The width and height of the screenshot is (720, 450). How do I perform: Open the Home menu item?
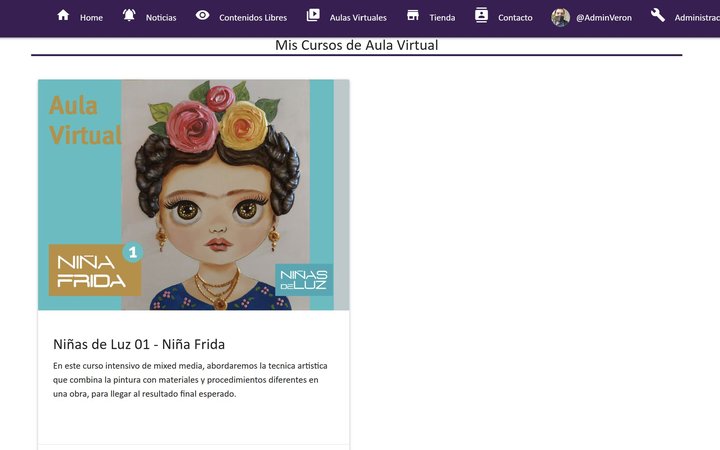pyautogui.click(x=91, y=18)
